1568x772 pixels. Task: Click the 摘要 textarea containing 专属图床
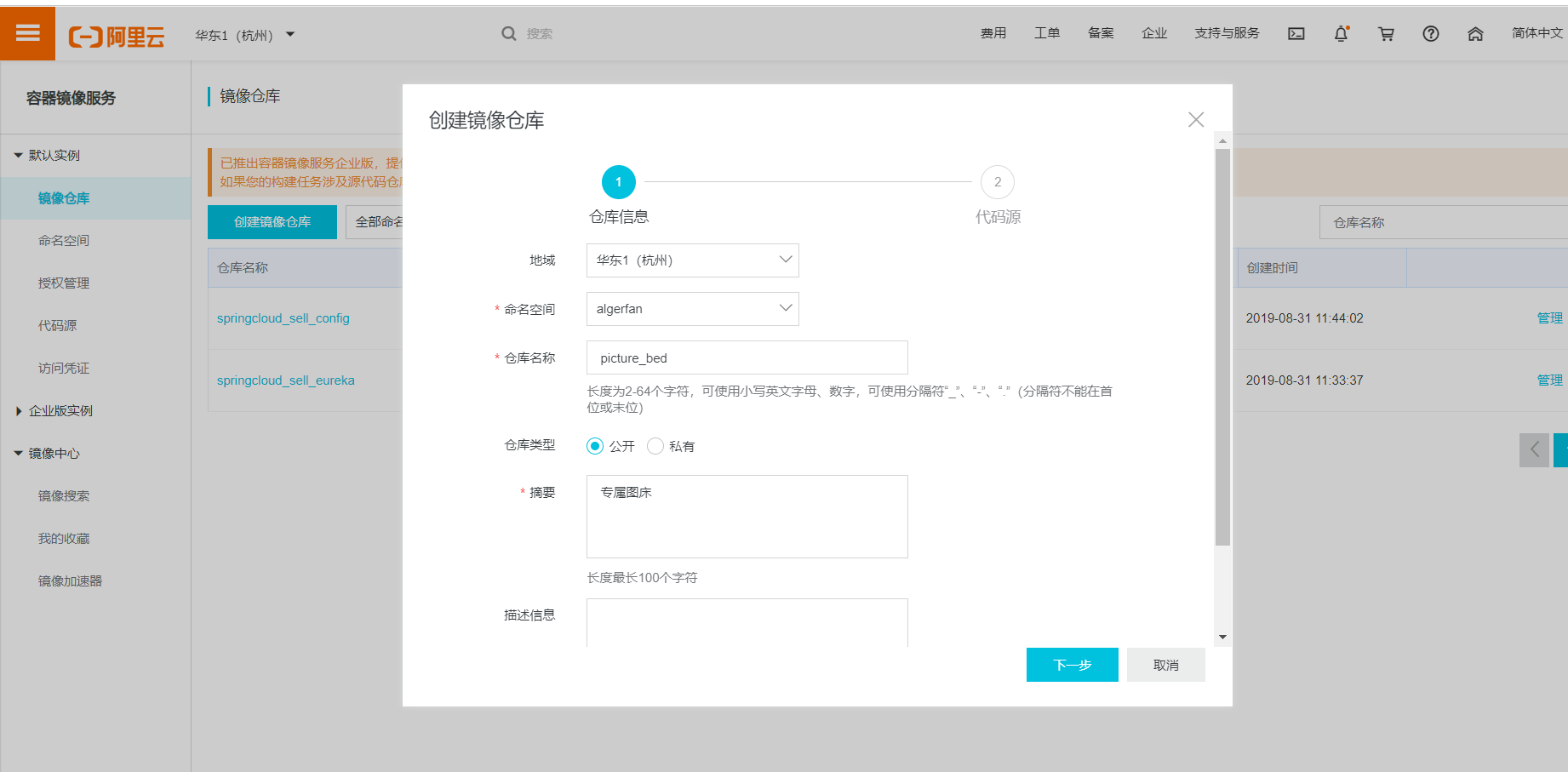point(747,517)
